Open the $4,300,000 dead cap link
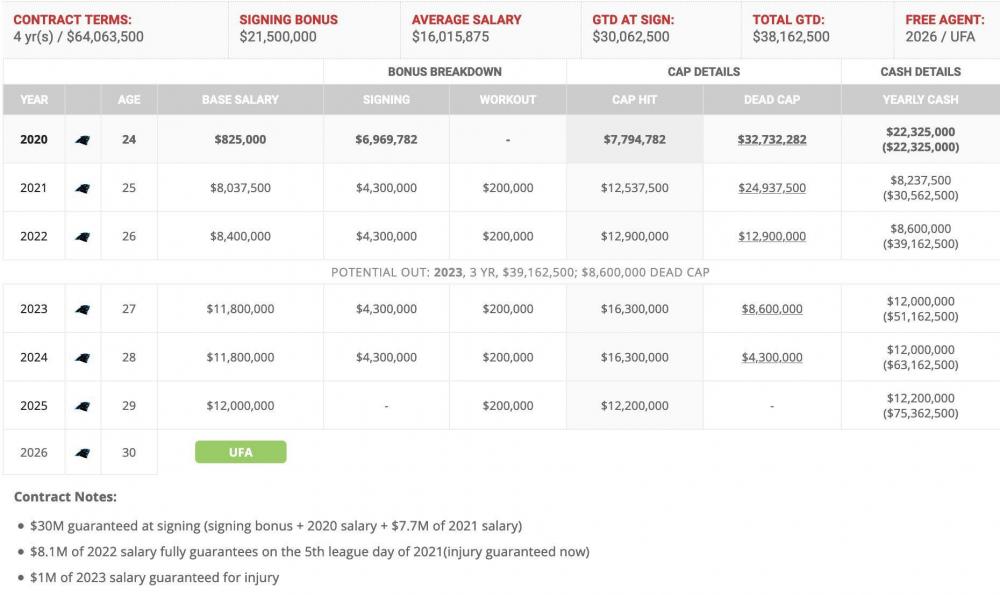This screenshot has width=1000, height=595. [772, 357]
